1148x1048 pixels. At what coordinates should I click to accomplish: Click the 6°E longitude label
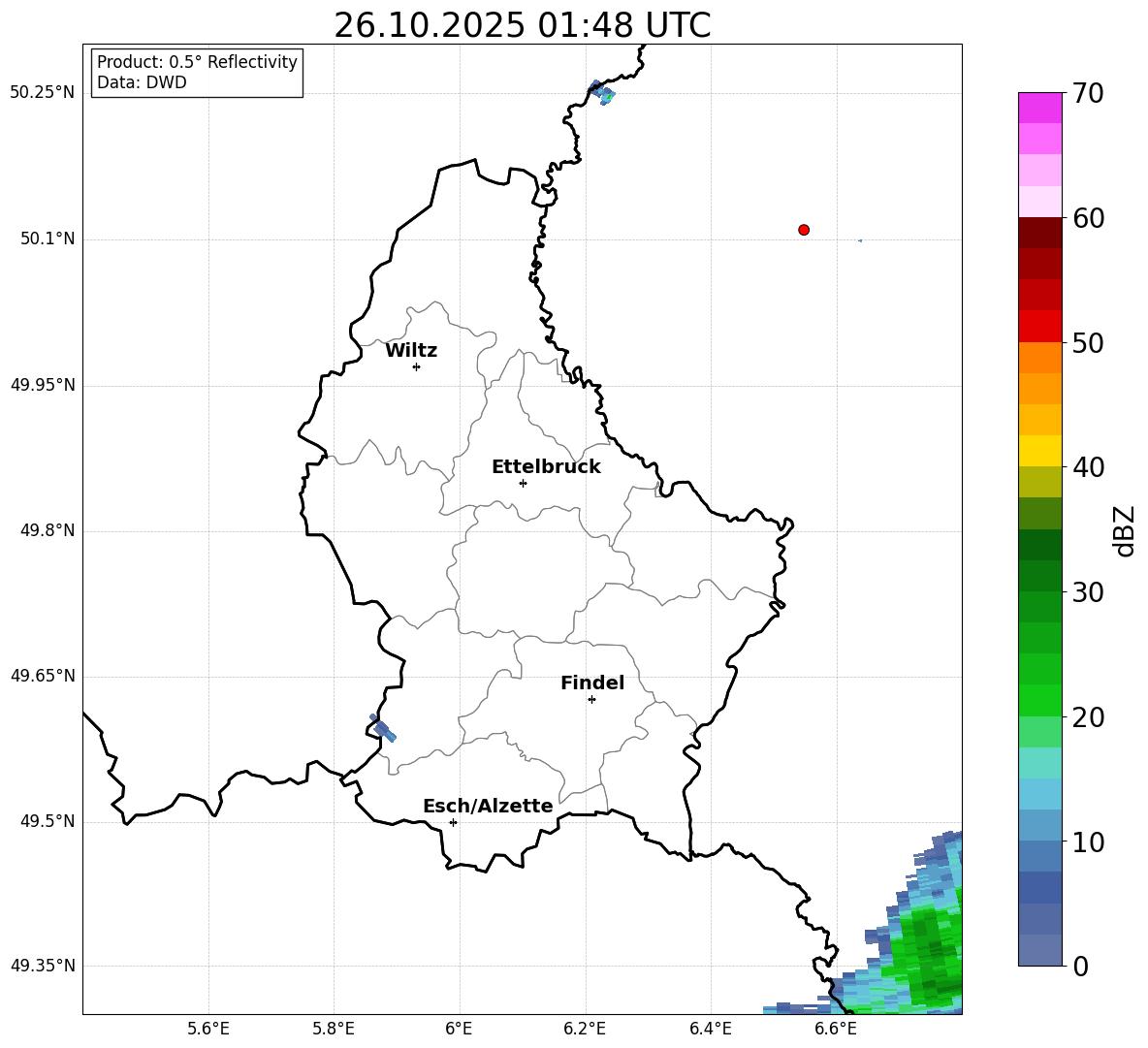[x=459, y=1029]
